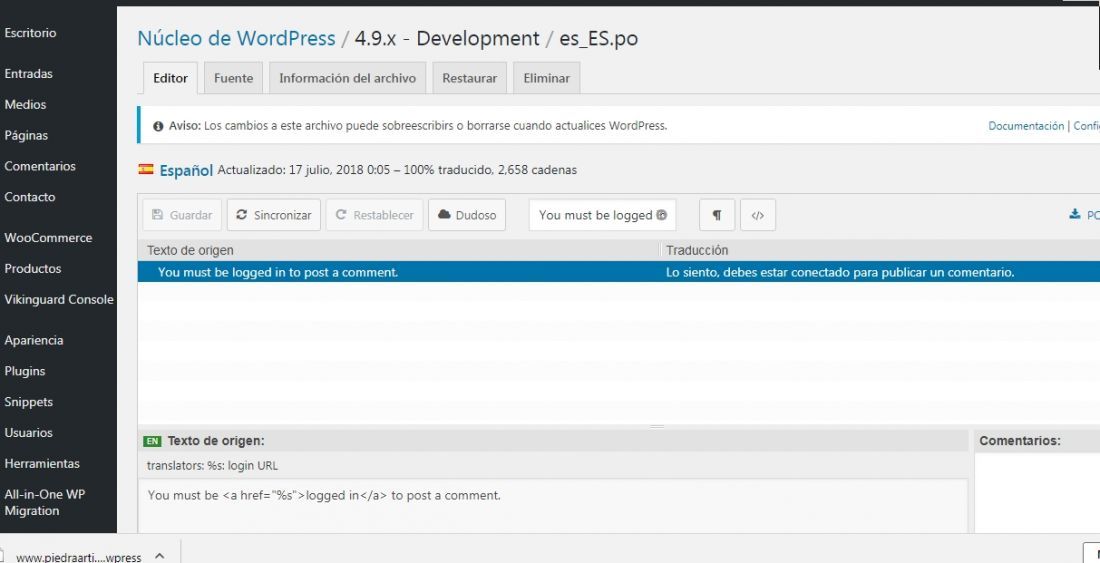Click the pane splitter handle above Texto de origen
This screenshot has width=1100, height=563.
tap(657, 426)
